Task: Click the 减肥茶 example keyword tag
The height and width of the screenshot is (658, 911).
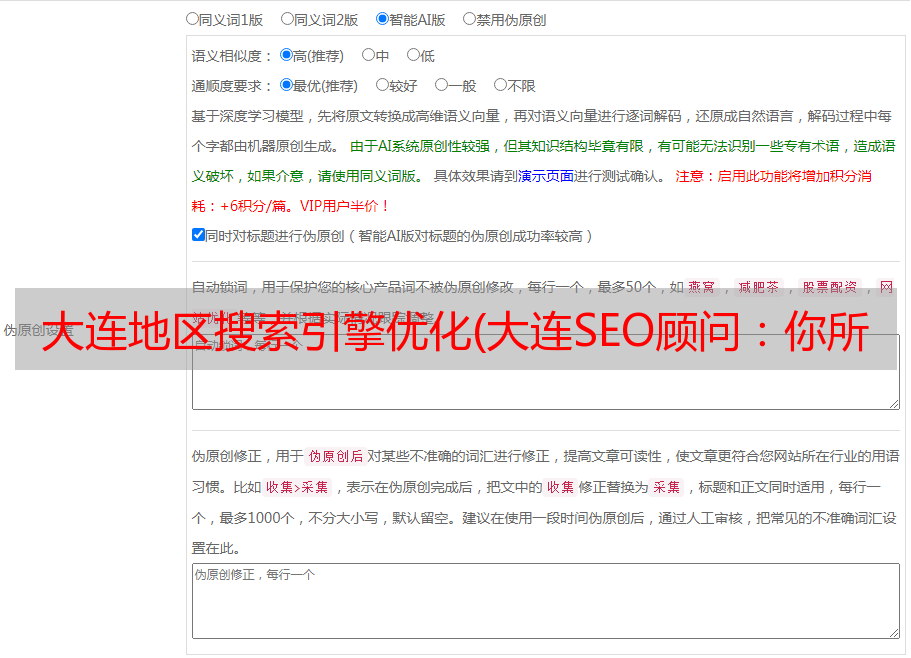Action: [x=759, y=287]
